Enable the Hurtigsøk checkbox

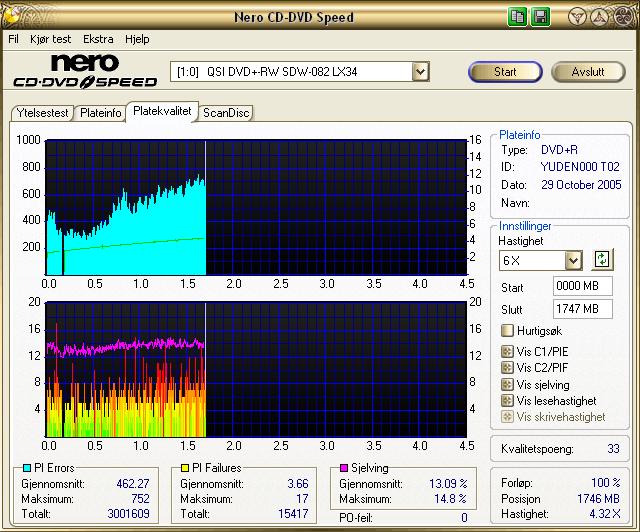pyautogui.click(x=507, y=330)
